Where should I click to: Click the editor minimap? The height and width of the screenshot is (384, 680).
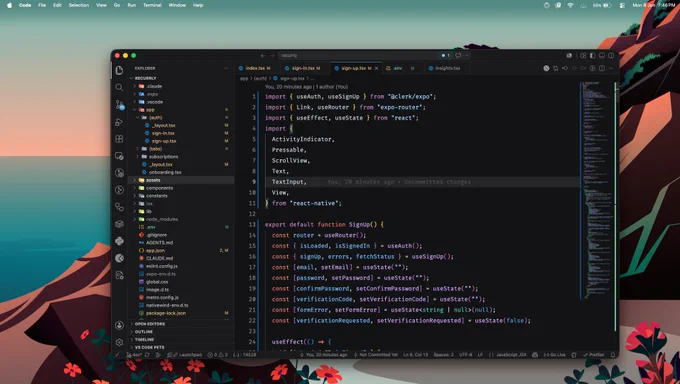click(597, 190)
